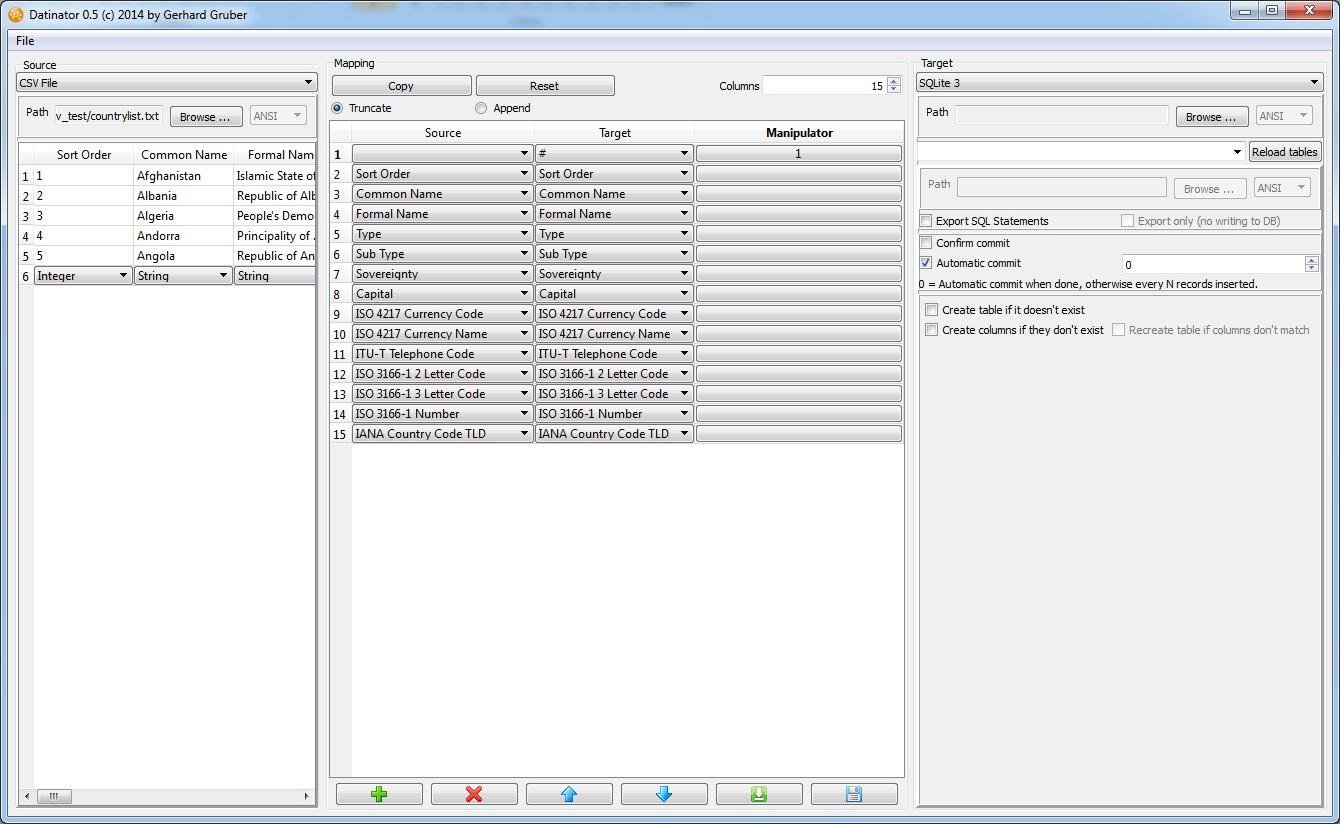Image resolution: width=1340 pixels, height=824 pixels.
Task: Open ISO 3166-1 Number source dropdown
Action: pos(442,414)
